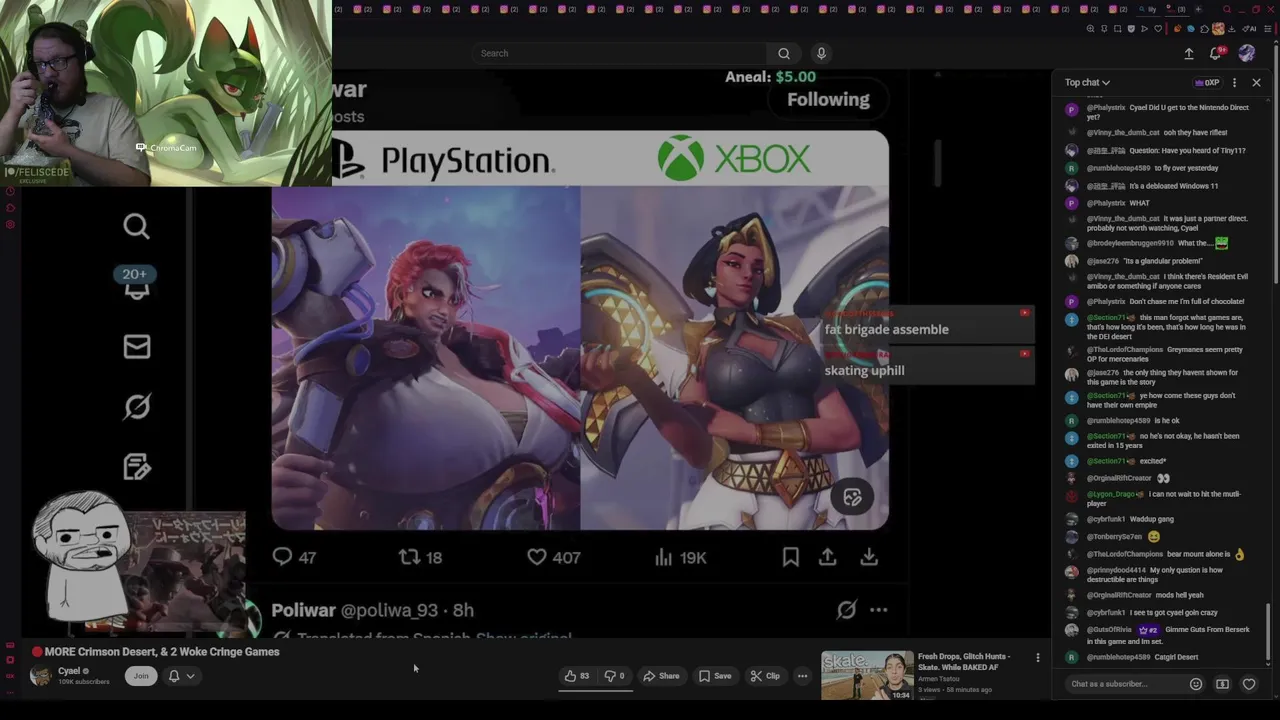Screen dimensions: 1280x720
Task: Open the YouTube account avatar menu
Action: coord(1246,53)
